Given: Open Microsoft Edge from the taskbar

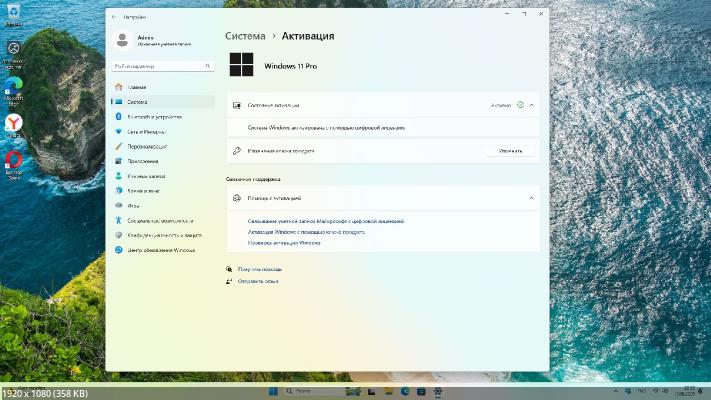Looking at the screenshot, I should pyautogui.click(x=405, y=391).
